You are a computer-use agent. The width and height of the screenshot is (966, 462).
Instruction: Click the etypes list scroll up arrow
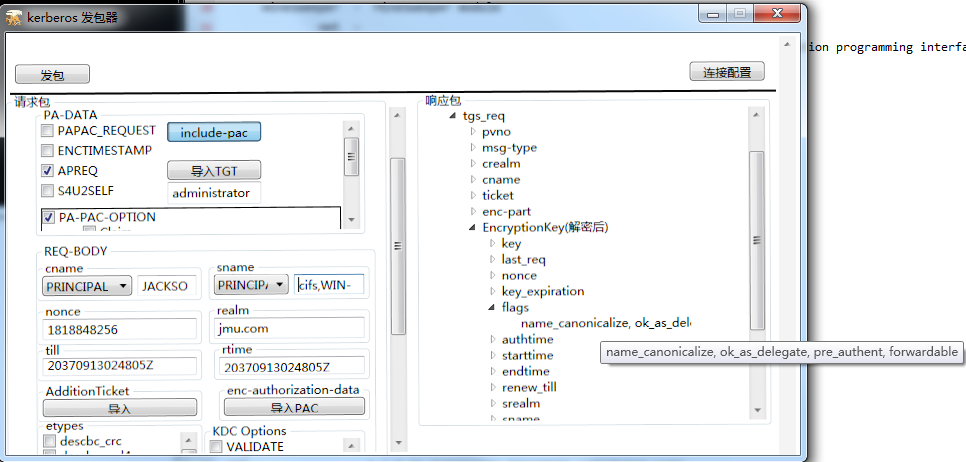[189, 439]
